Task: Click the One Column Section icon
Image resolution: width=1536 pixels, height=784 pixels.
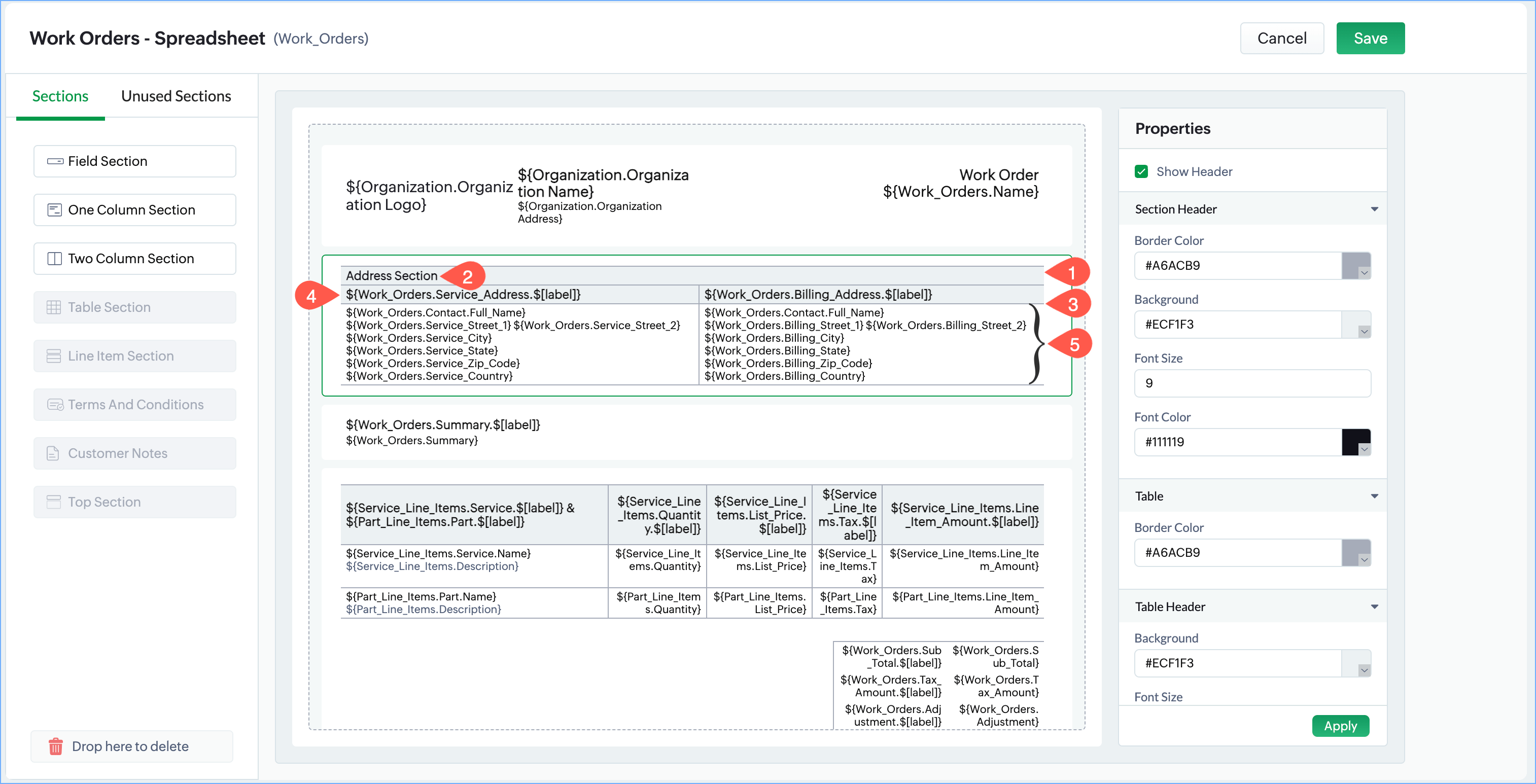Action: (x=54, y=210)
